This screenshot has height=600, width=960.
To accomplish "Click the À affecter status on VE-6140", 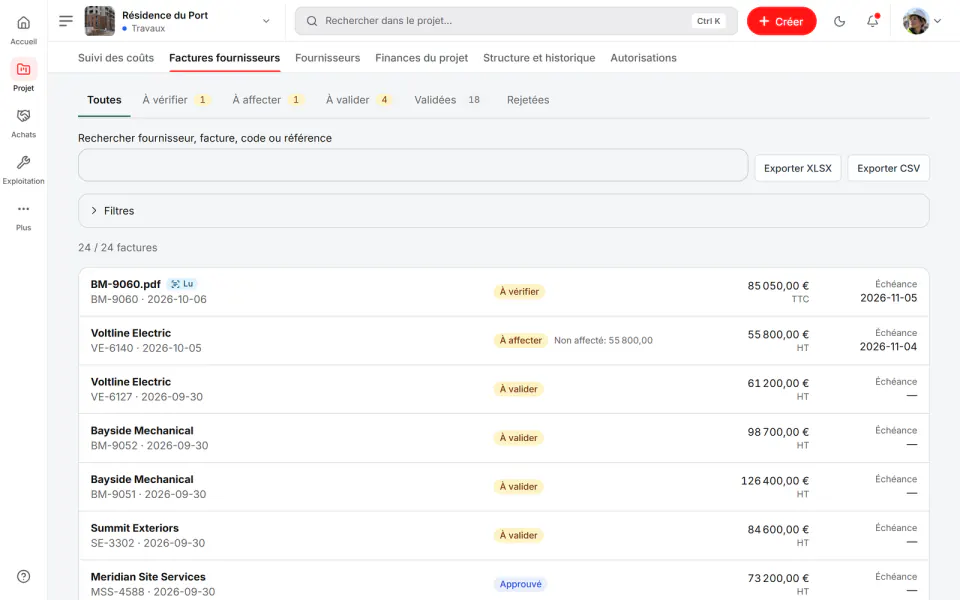I will click(520, 340).
